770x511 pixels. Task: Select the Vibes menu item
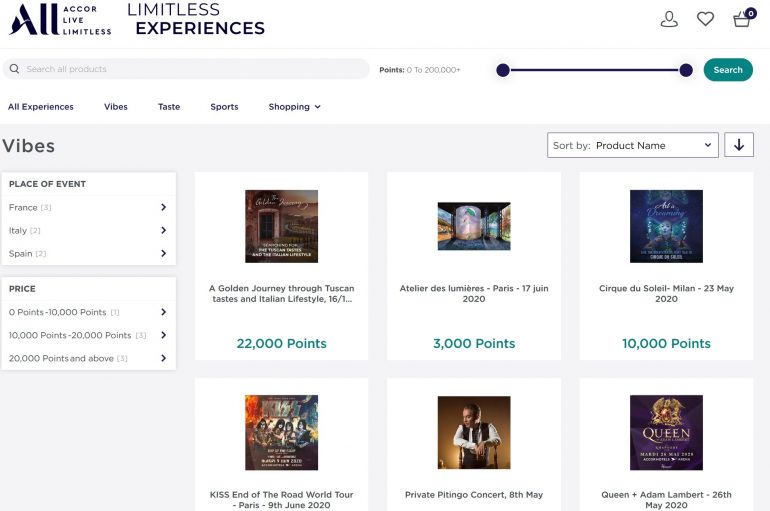116,107
